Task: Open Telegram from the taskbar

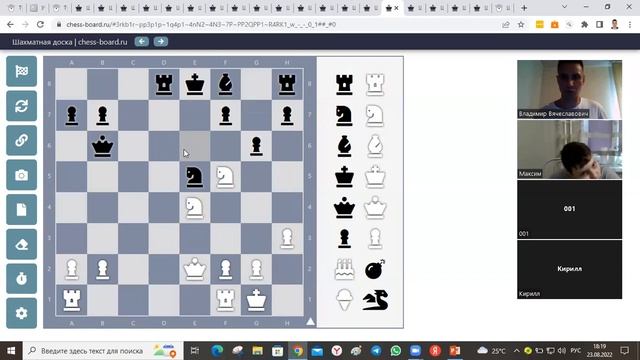Action: coord(376,351)
